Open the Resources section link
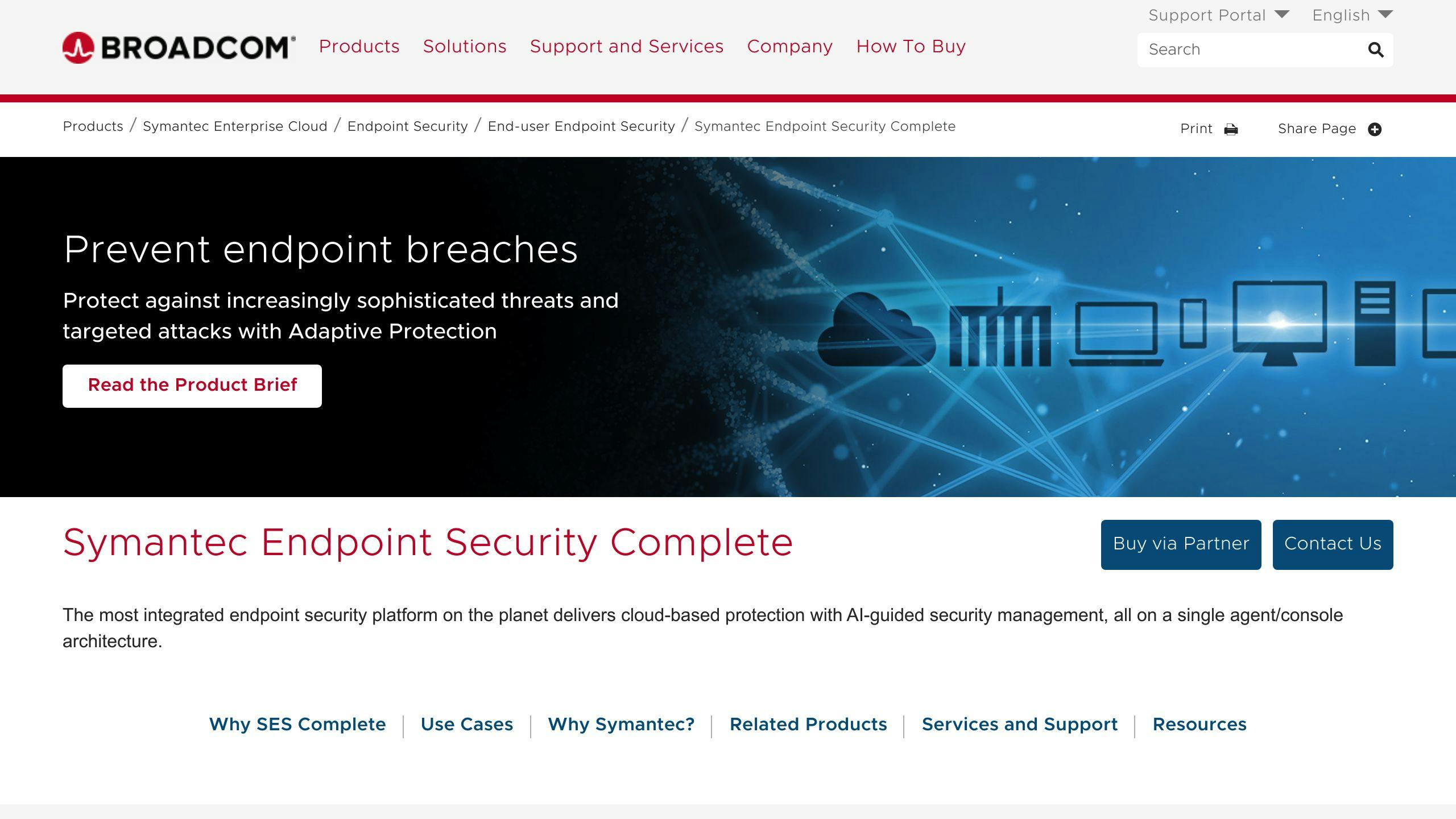The height and width of the screenshot is (819, 1456). click(1199, 725)
